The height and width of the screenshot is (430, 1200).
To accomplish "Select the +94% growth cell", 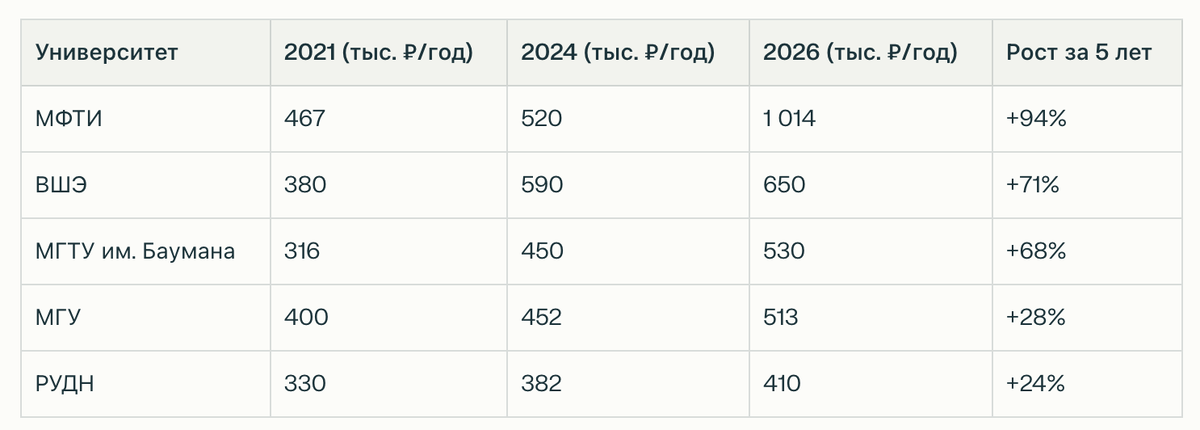I will [1036, 119].
